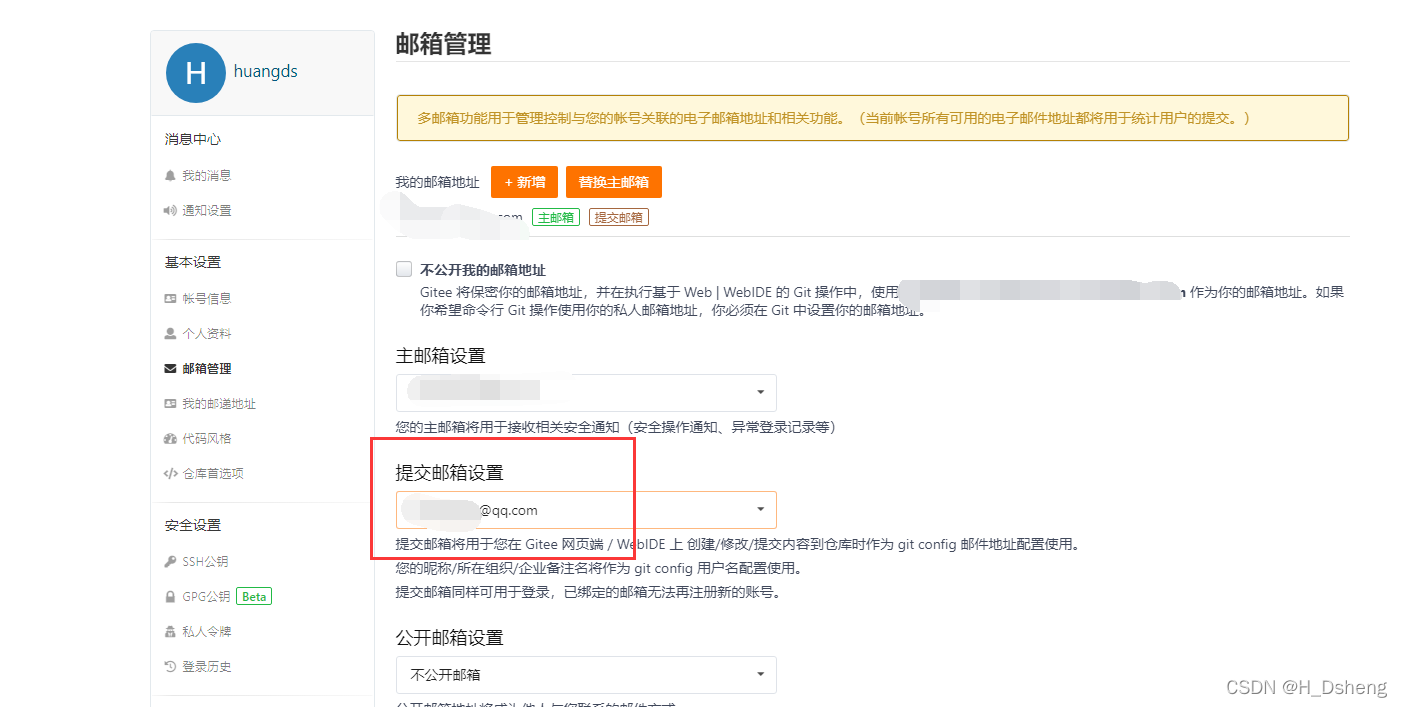
Task: Enable 不公开我的邮箱地址 checkbox
Action: click(x=404, y=268)
